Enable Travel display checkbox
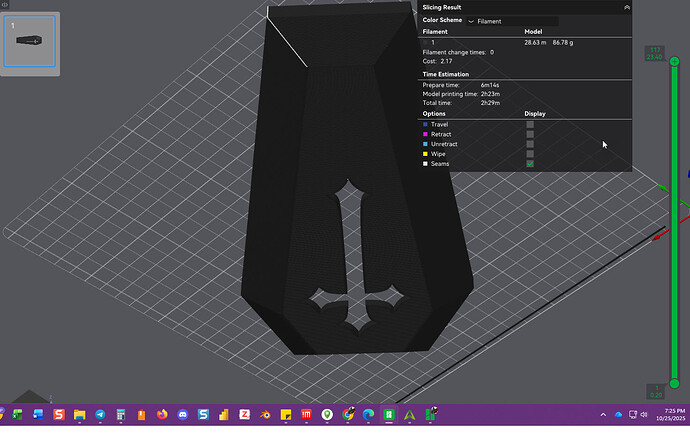690x445 pixels. (x=530, y=125)
